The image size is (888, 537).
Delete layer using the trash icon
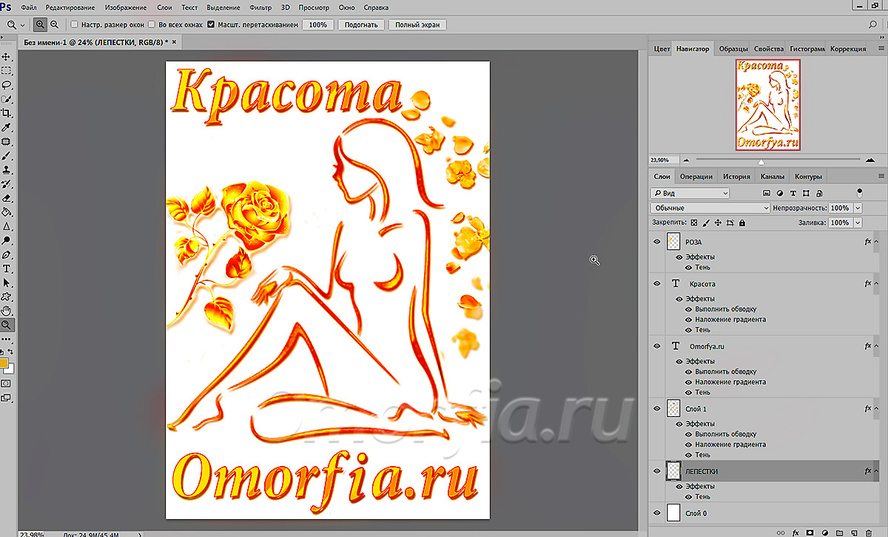[x=869, y=533]
